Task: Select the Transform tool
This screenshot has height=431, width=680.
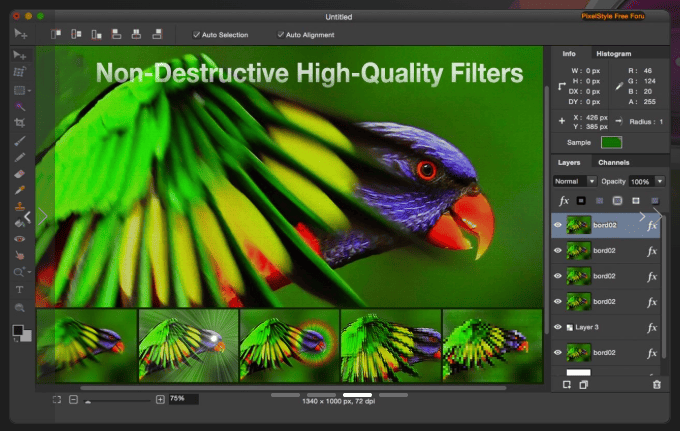Action: pyautogui.click(x=20, y=72)
